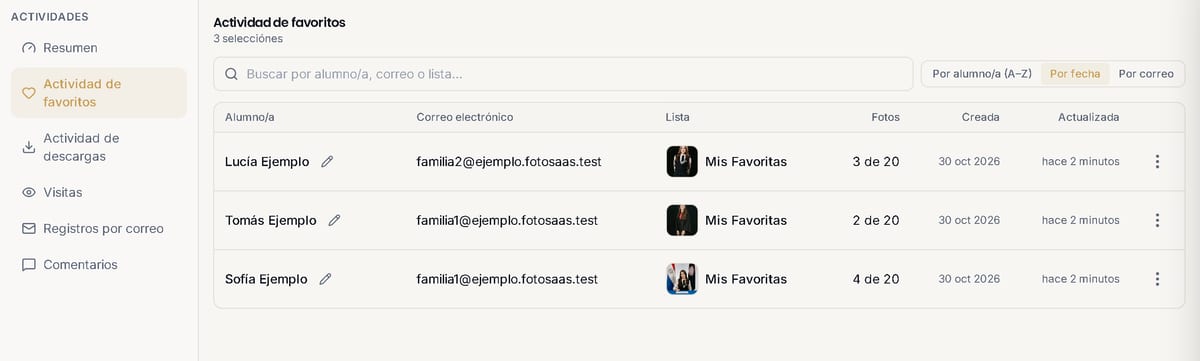1200x361 pixels.
Task: Select the Por fecha sorting option
Action: 1075,74
